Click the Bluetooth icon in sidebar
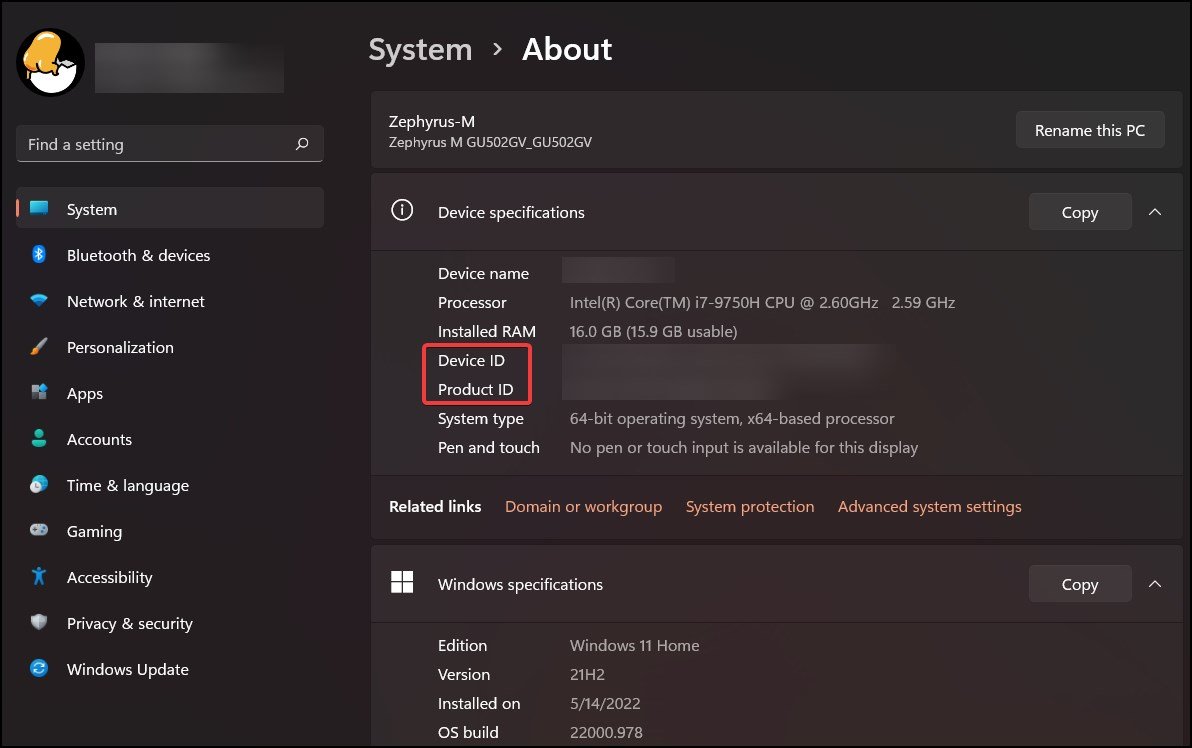Image resolution: width=1192 pixels, height=748 pixels. [39, 254]
